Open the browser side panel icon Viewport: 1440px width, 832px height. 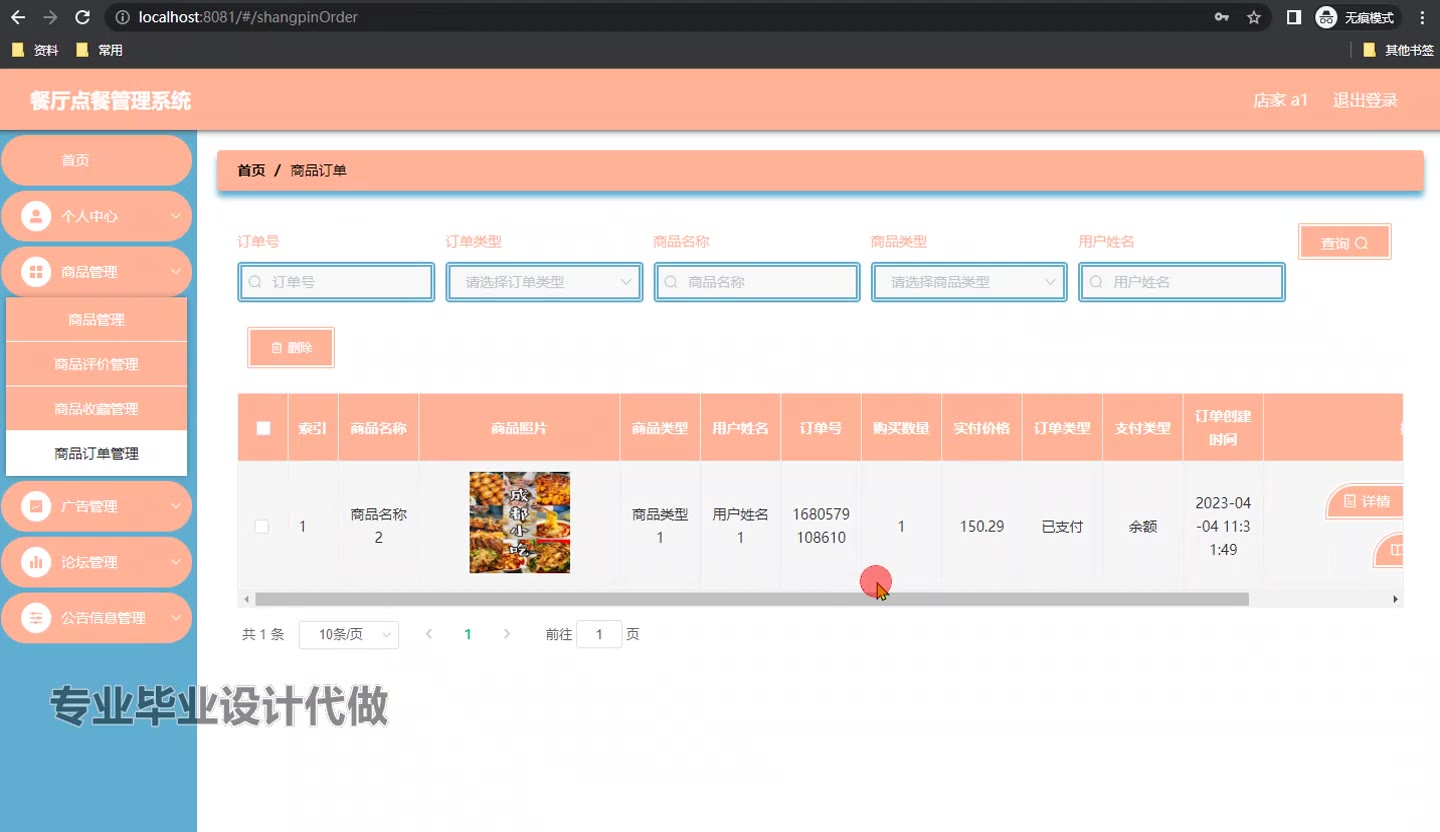tap(1293, 17)
